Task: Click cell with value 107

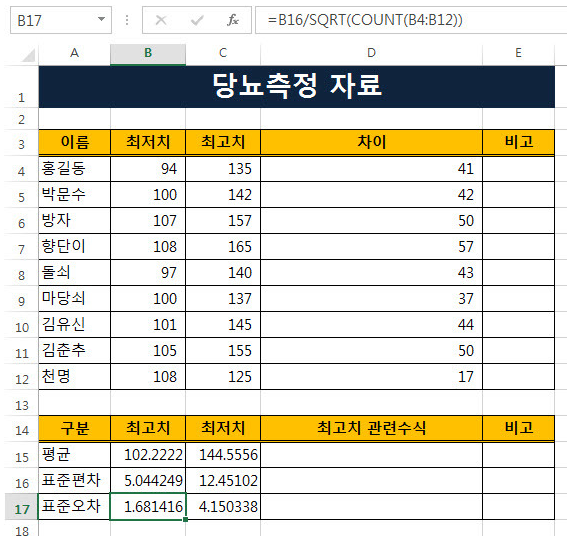Action: point(148,221)
